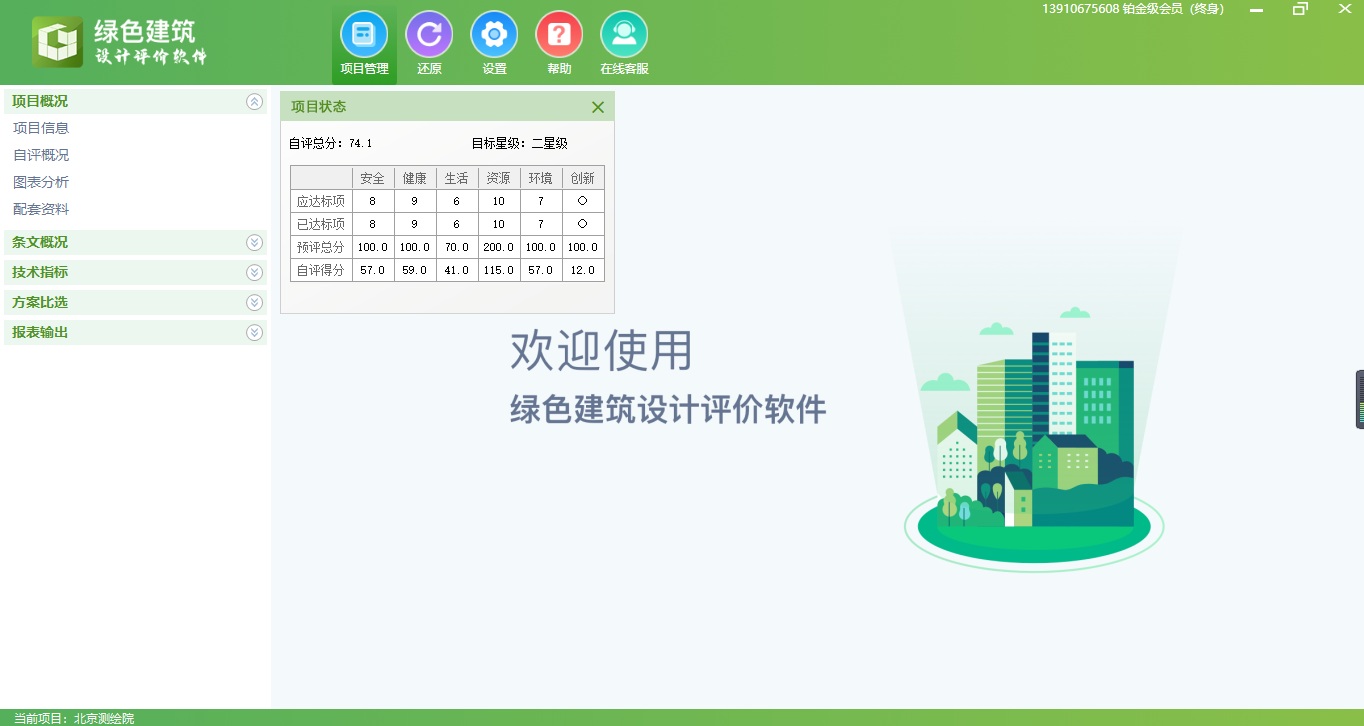Click the 环境 column header
Screen dimensions: 1364x726
[541, 178]
